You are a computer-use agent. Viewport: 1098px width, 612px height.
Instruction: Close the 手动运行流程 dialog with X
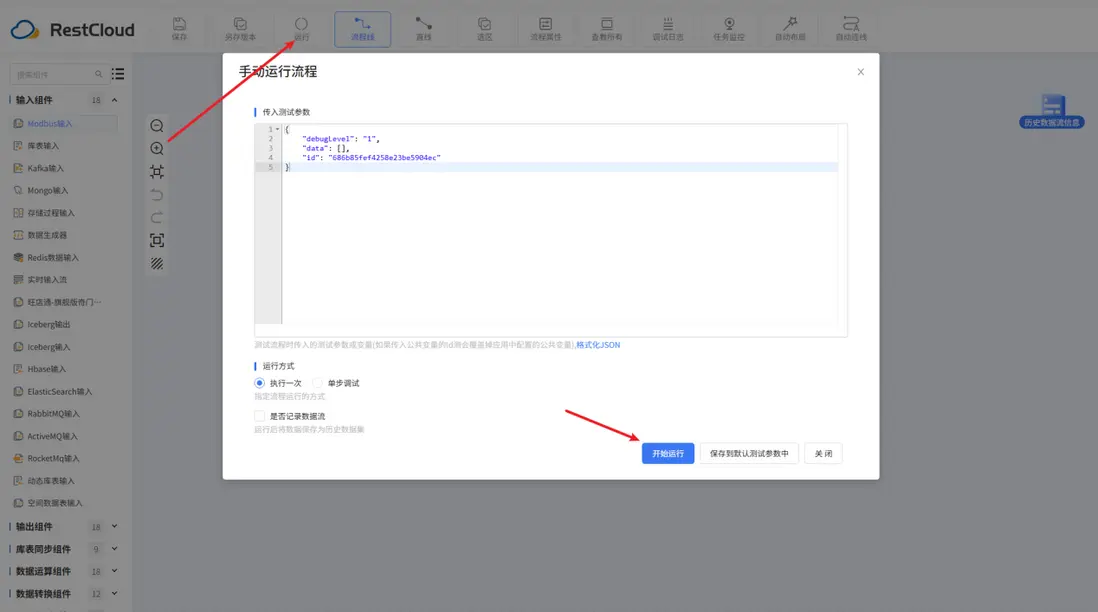tap(861, 72)
